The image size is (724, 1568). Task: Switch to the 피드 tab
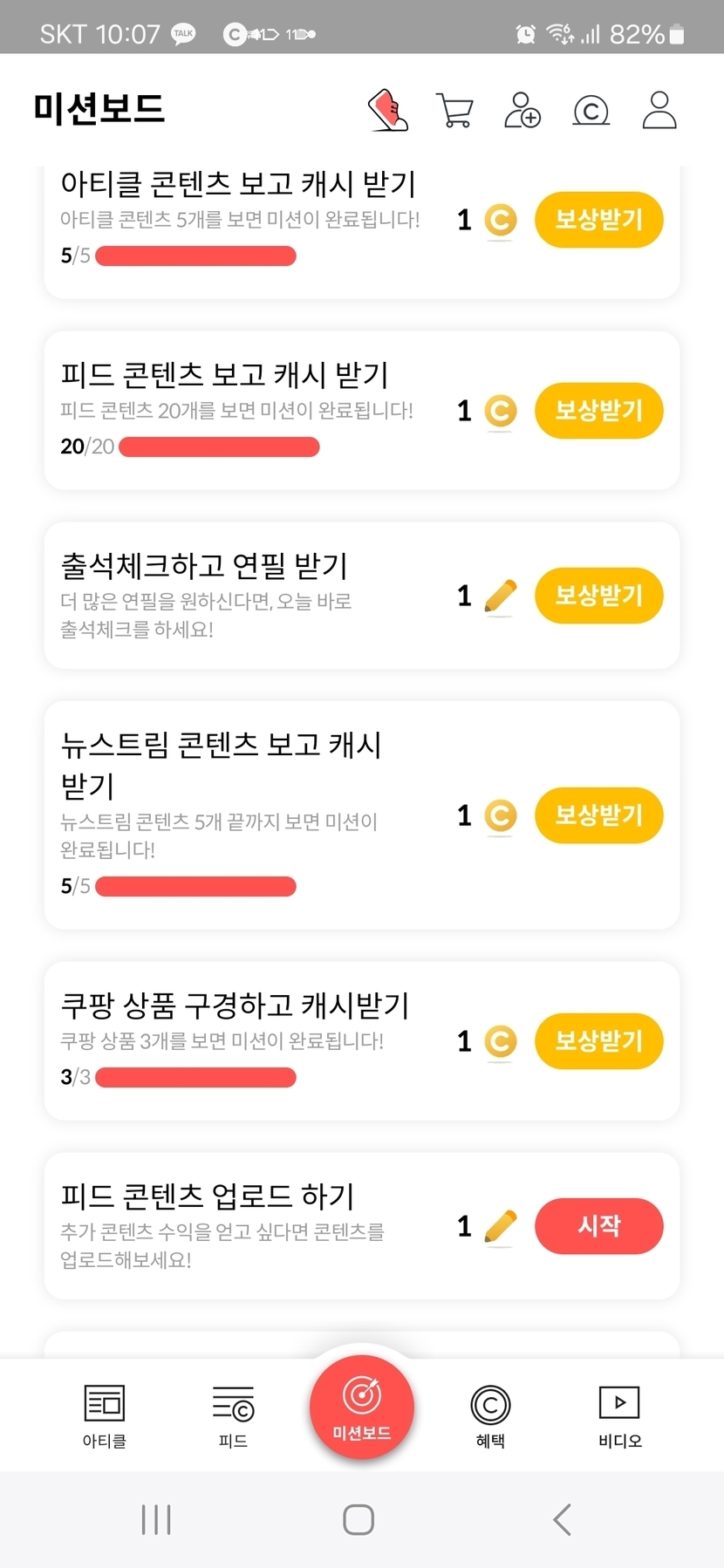tap(233, 1415)
